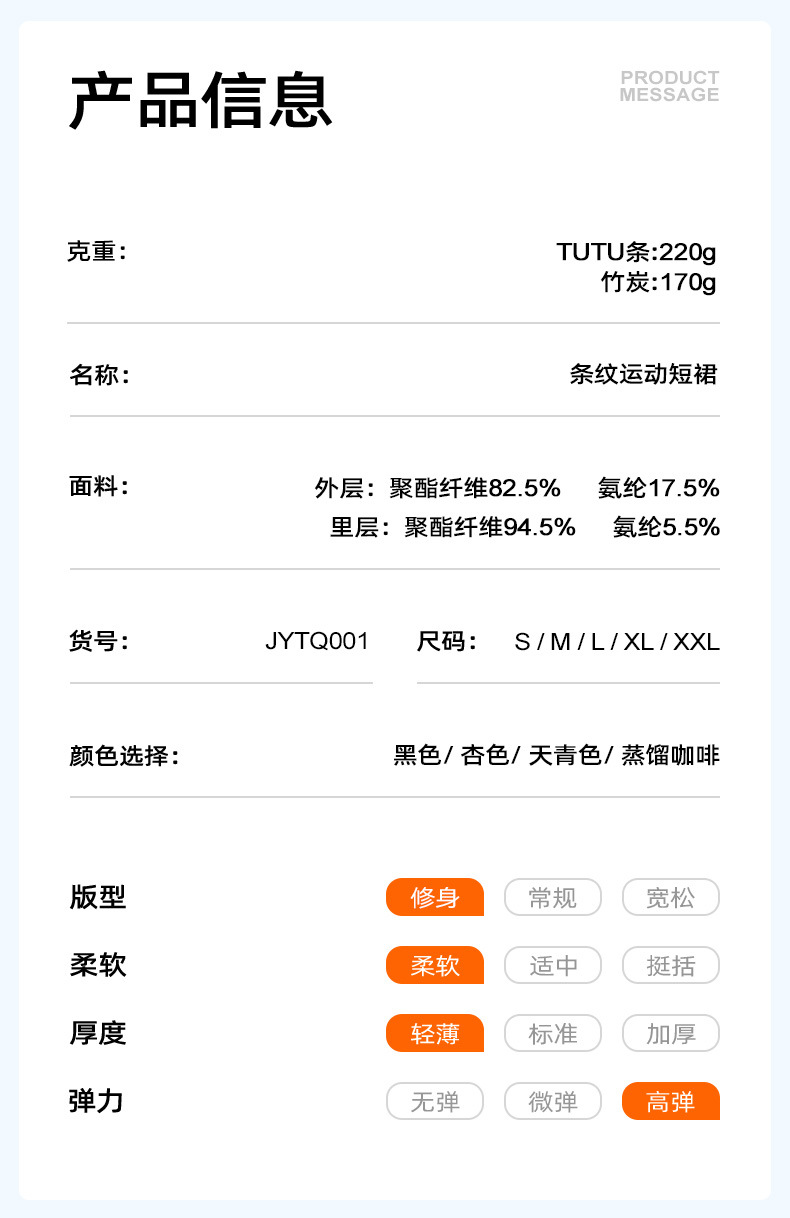Viewport: 790px width, 1218px height.
Task: Click the TUTU条:220g weight value
Action: pyautogui.click(x=637, y=251)
